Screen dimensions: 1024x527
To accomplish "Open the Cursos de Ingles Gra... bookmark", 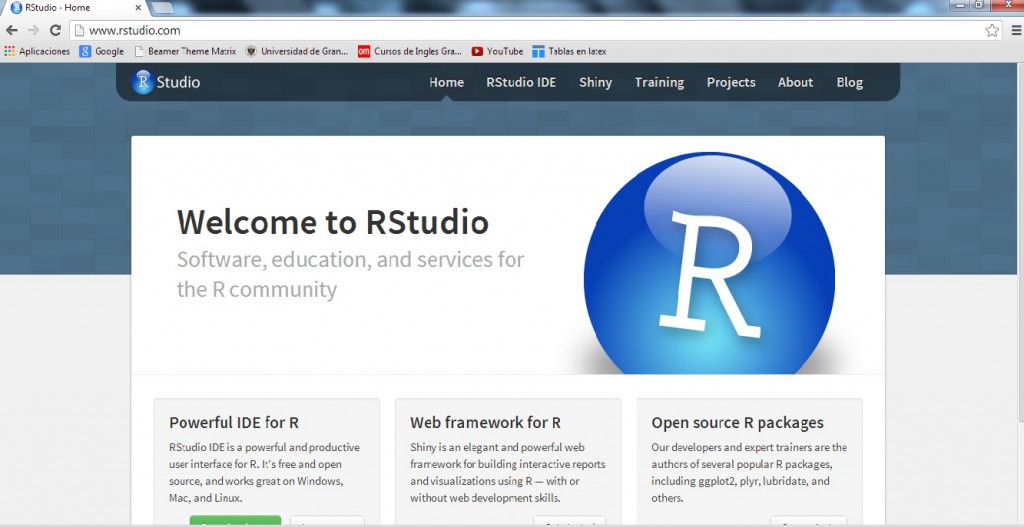I will point(409,51).
